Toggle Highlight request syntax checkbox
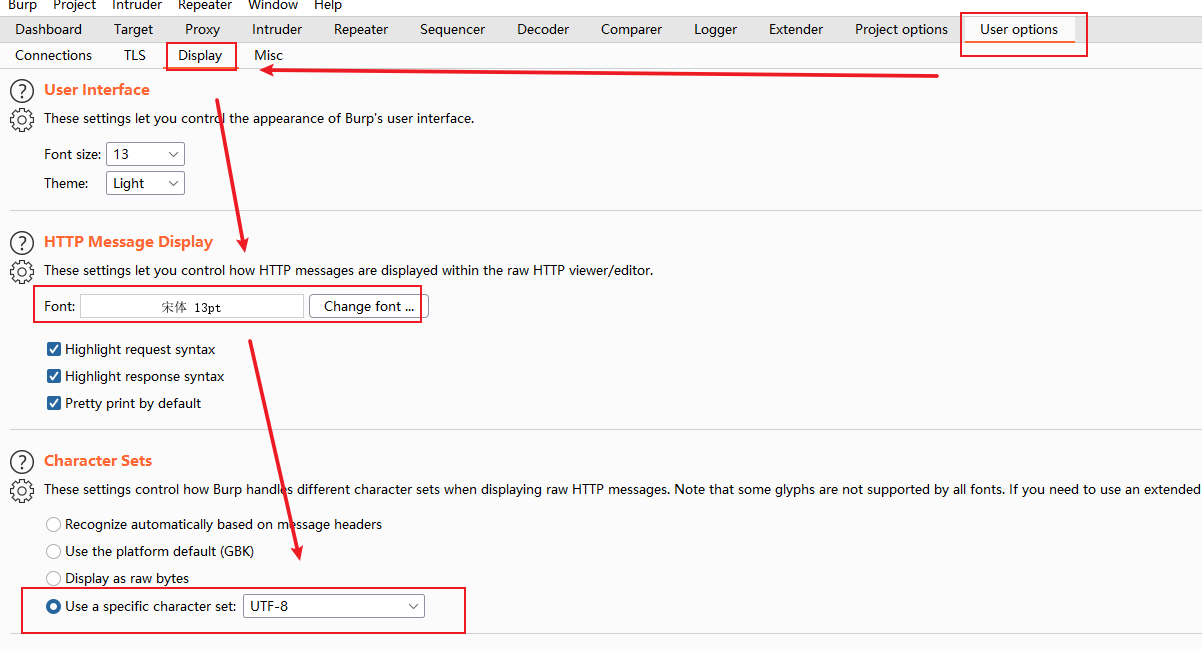The width and height of the screenshot is (1202, 649). (x=54, y=349)
